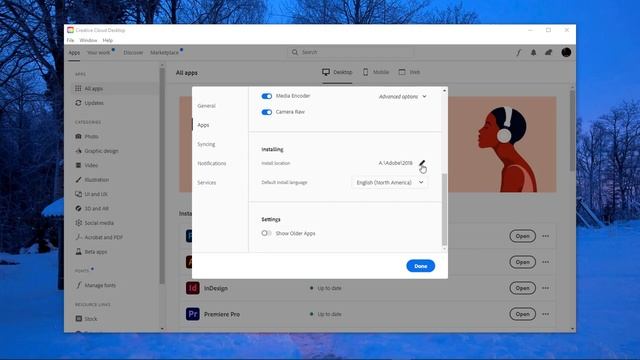Toggle the Media Encoder switch
The width and height of the screenshot is (640, 360).
267,96
